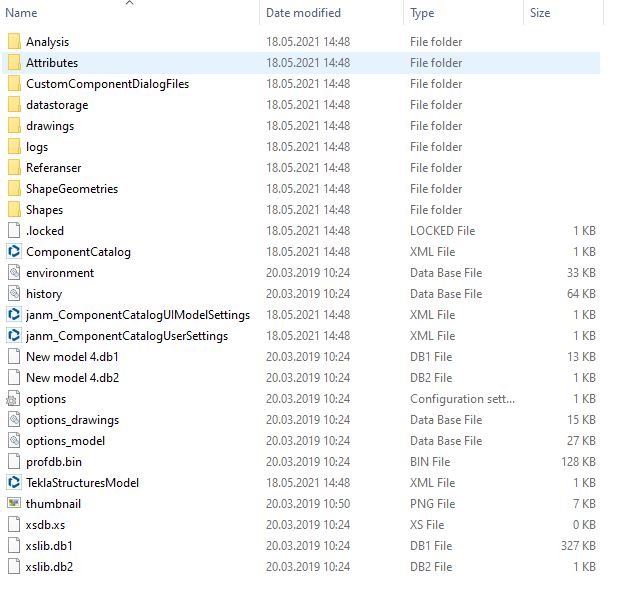Screen dimensions: 621x603
Task: Click the history file name
Action: [44, 294]
